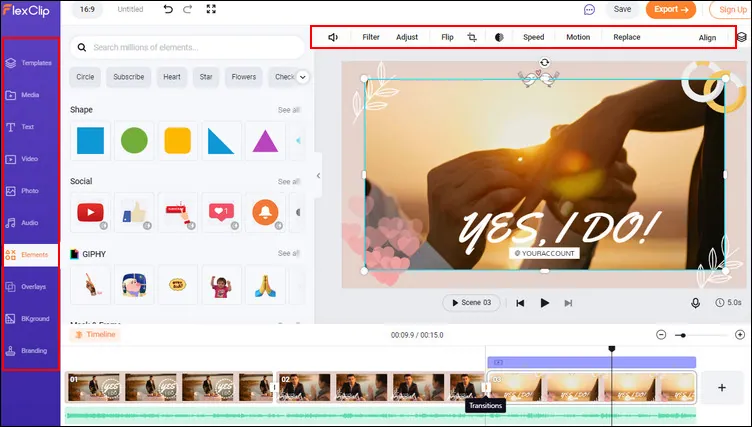752x427 pixels.
Task: Click Replace in the toolbar
Action: 626,37
